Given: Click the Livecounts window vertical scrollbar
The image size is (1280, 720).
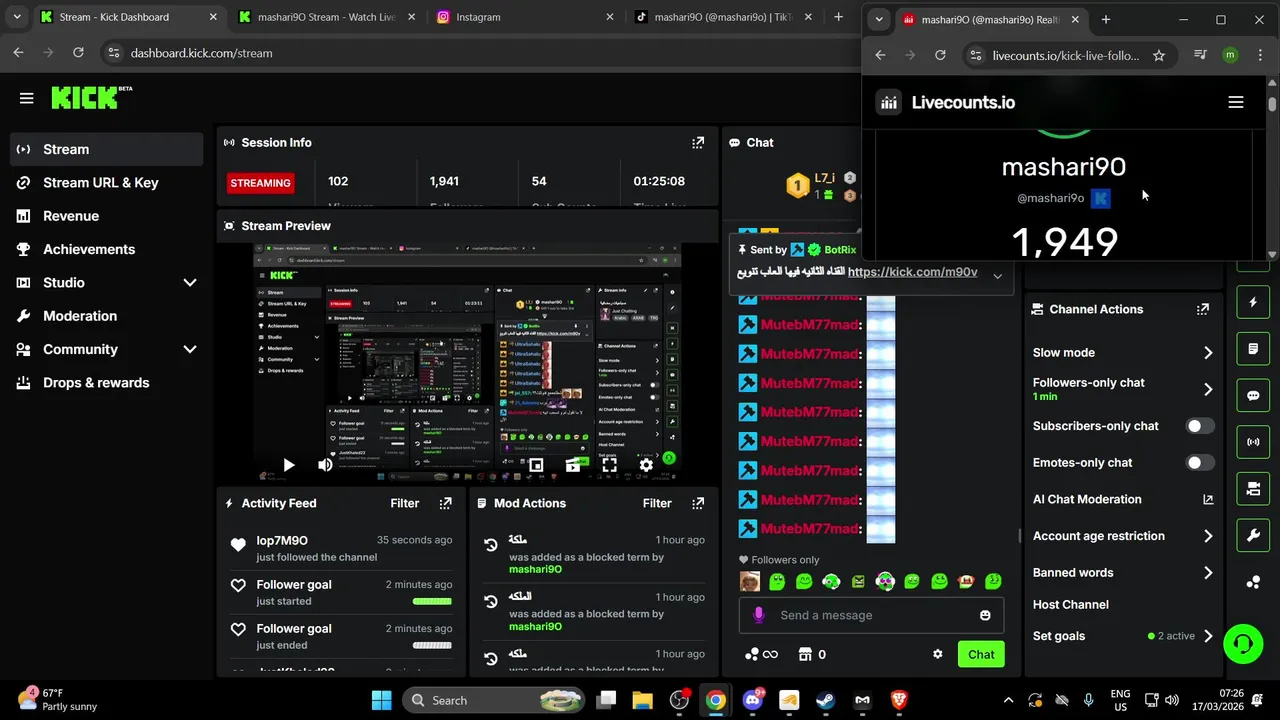Looking at the screenshot, I should click(x=1272, y=105).
